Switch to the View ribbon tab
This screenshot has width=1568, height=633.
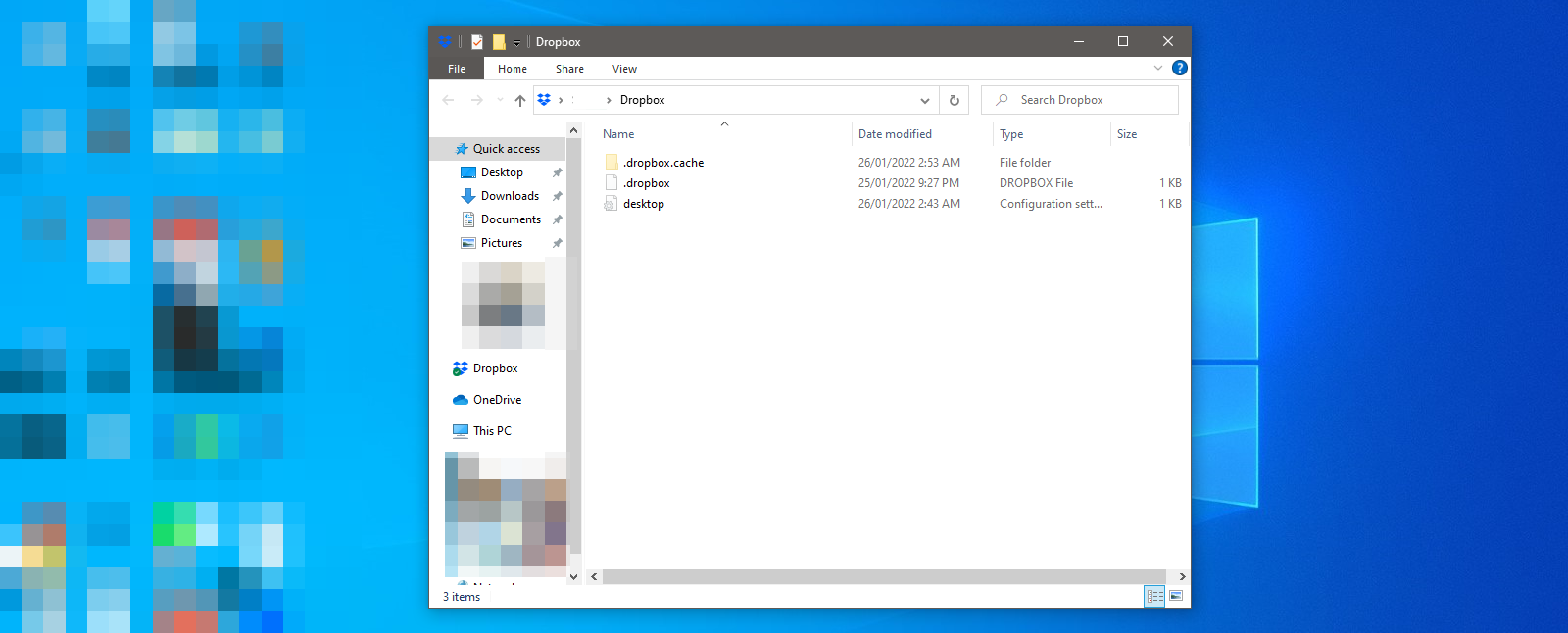click(x=624, y=69)
